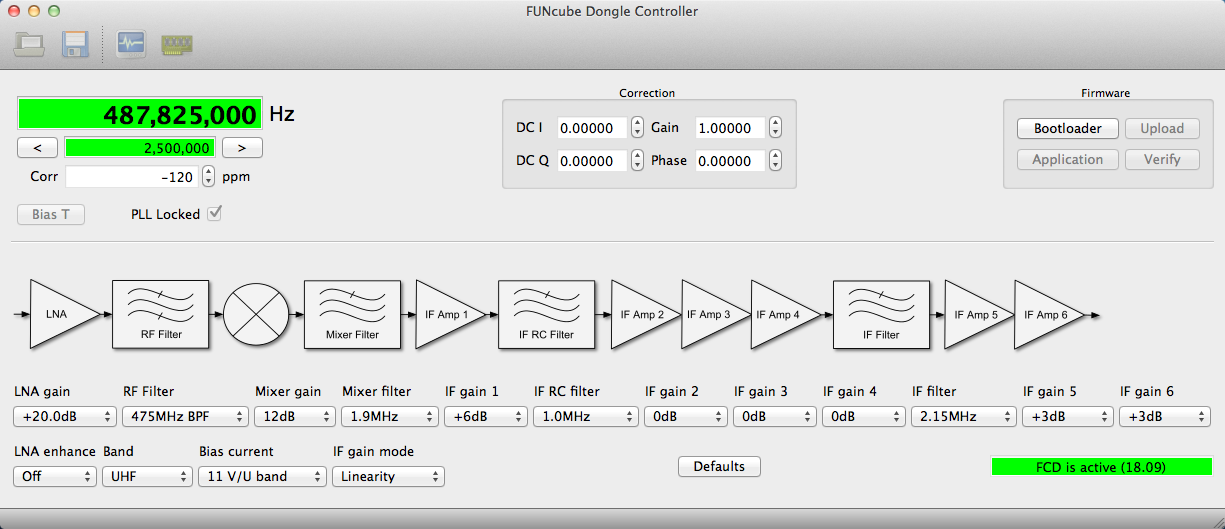1225x529 pixels.
Task: Click the circuit board toolbar icon
Action: pyautogui.click(x=177, y=44)
